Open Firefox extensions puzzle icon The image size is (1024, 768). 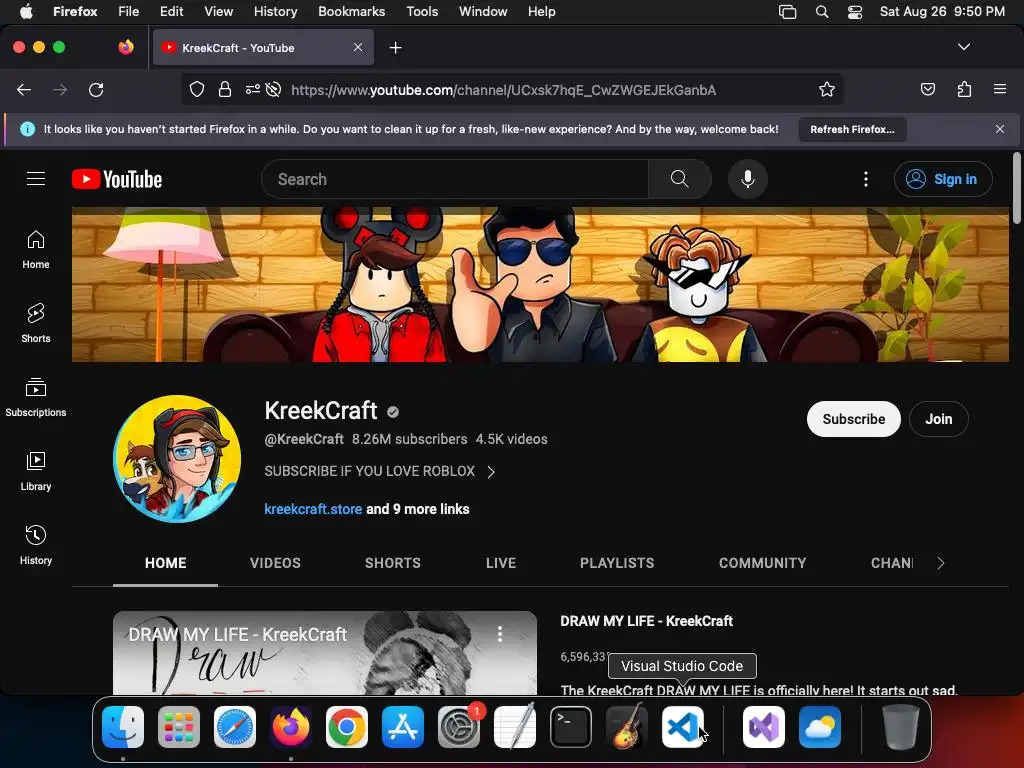point(964,90)
